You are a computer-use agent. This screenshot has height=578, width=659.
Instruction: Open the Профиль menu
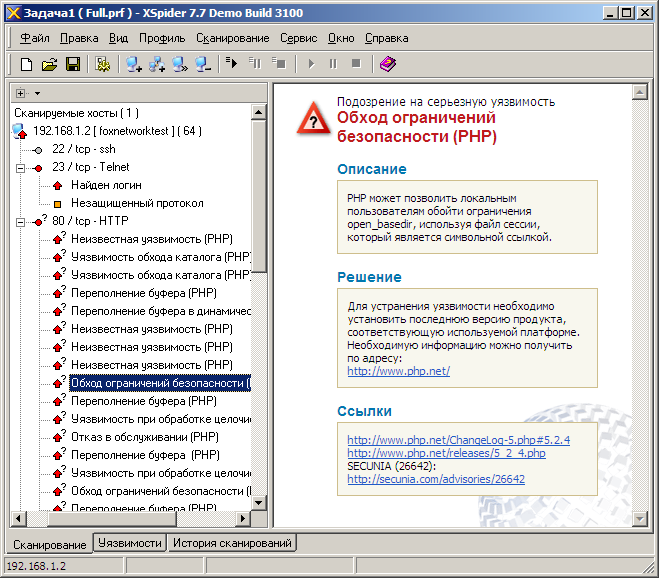[x=162, y=38]
